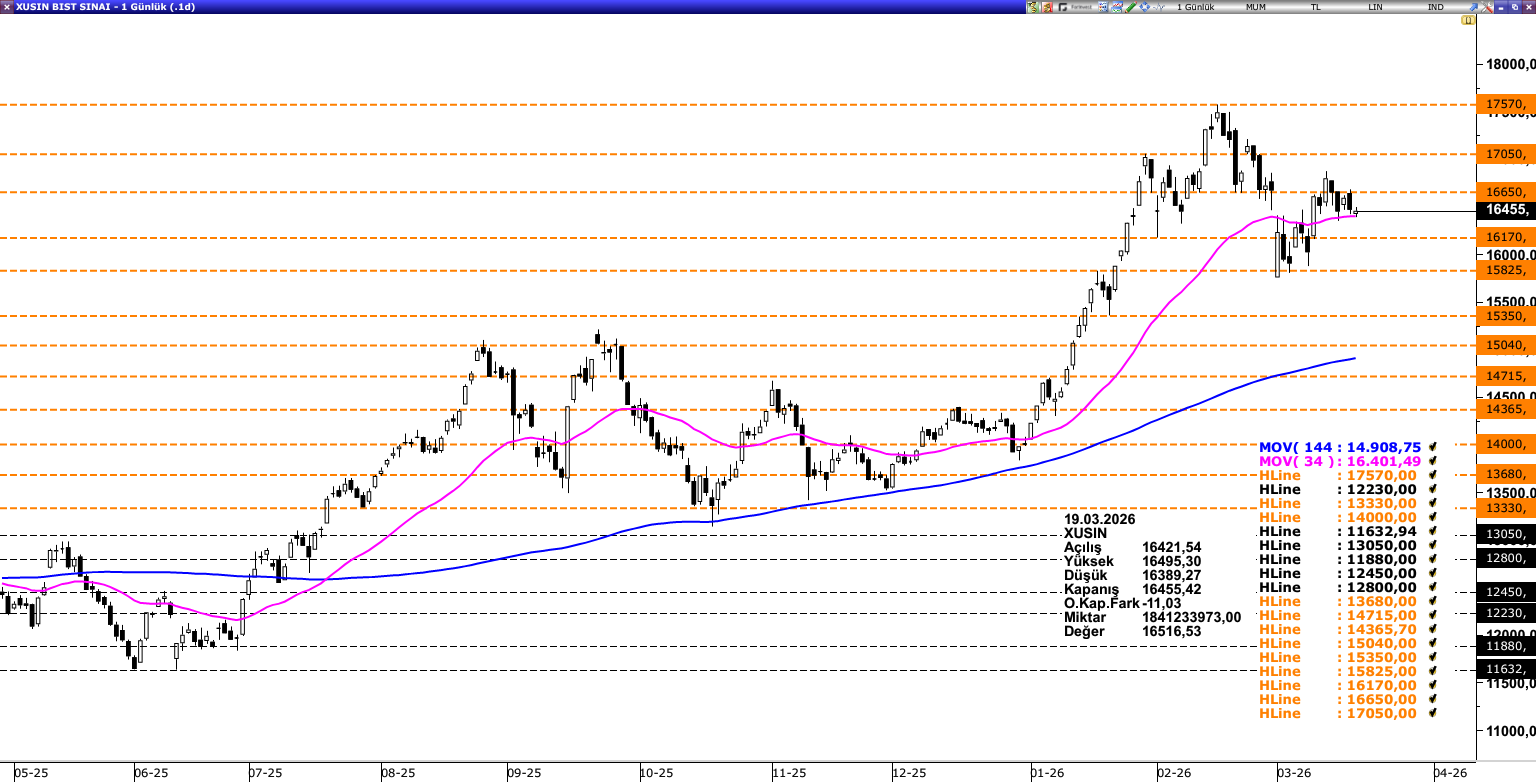Open the TL currency dropdown

point(1316,7)
